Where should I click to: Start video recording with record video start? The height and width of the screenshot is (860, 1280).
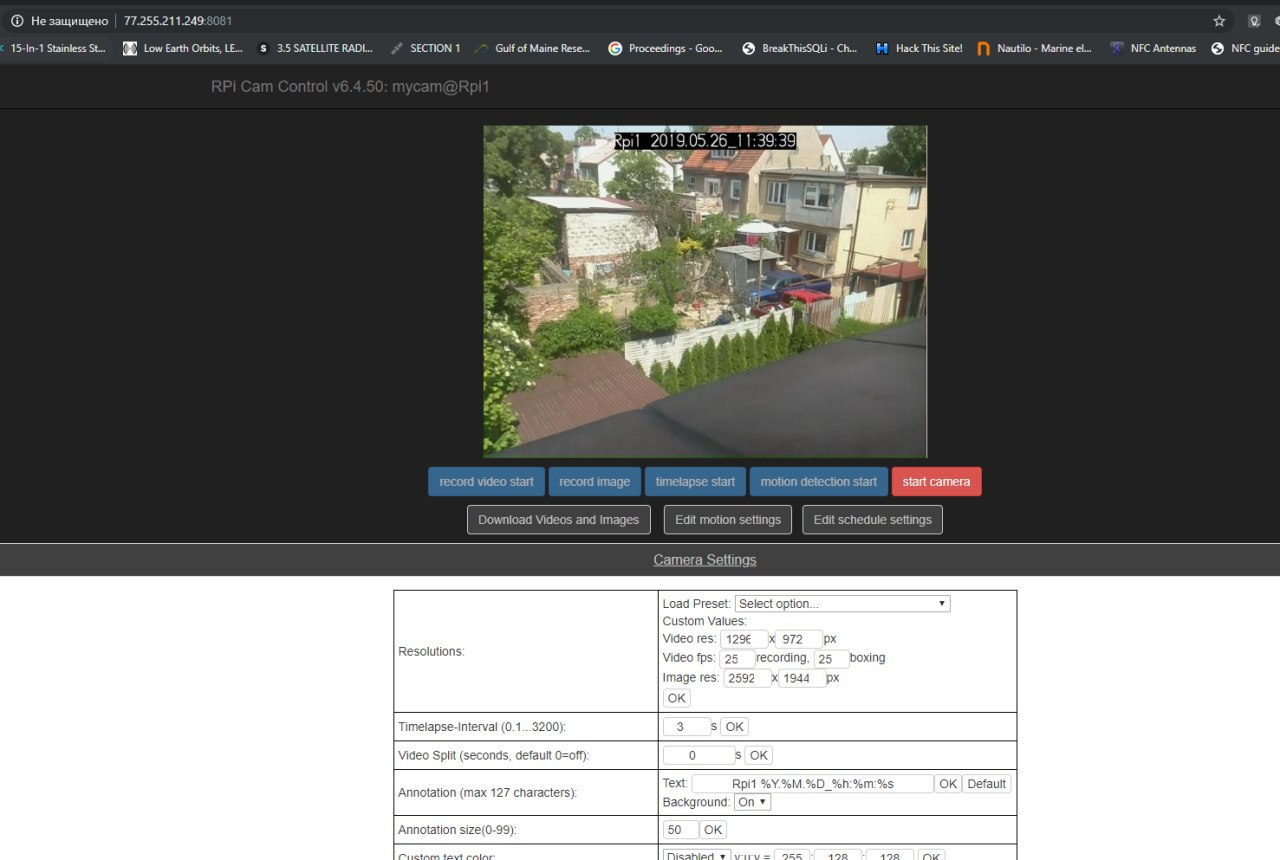[486, 482]
